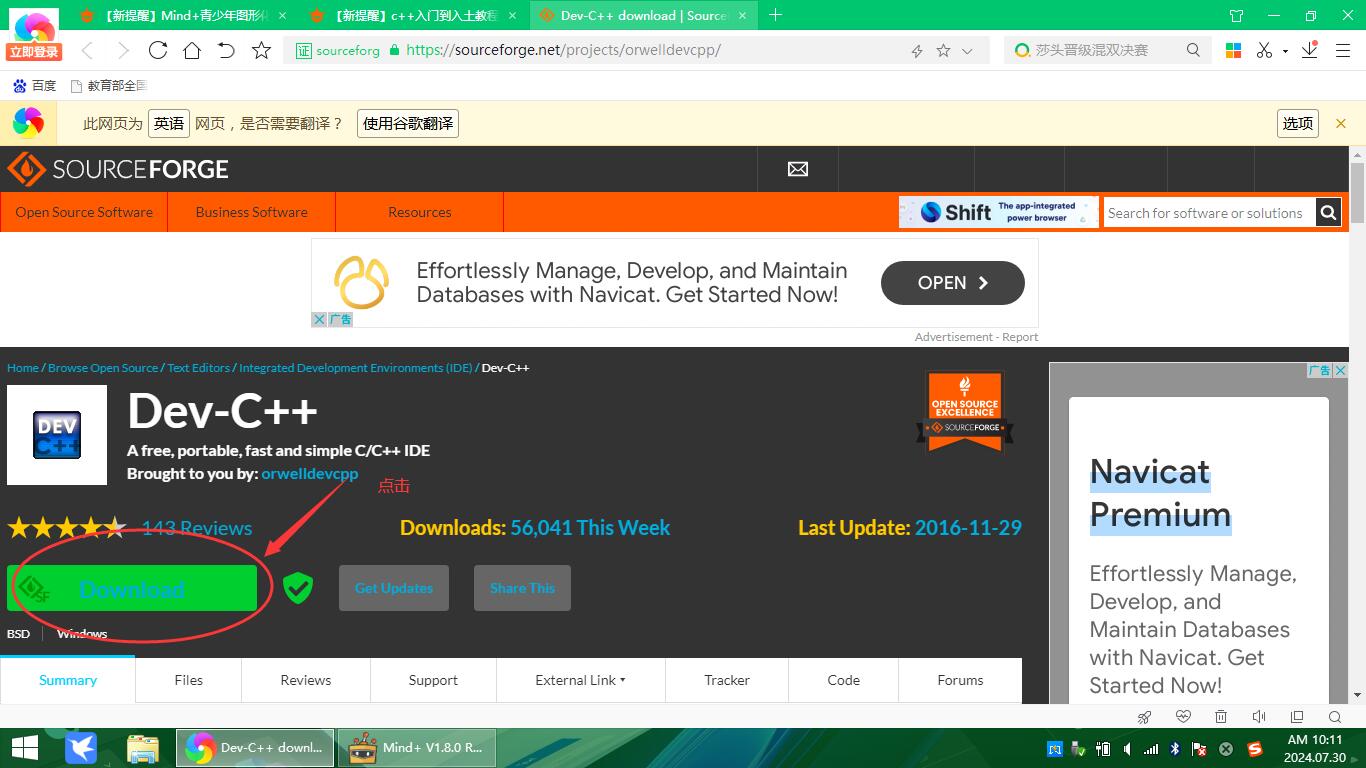Click the search magnifier in browser search box
The width and height of the screenshot is (1366, 768).
pos(1193,50)
